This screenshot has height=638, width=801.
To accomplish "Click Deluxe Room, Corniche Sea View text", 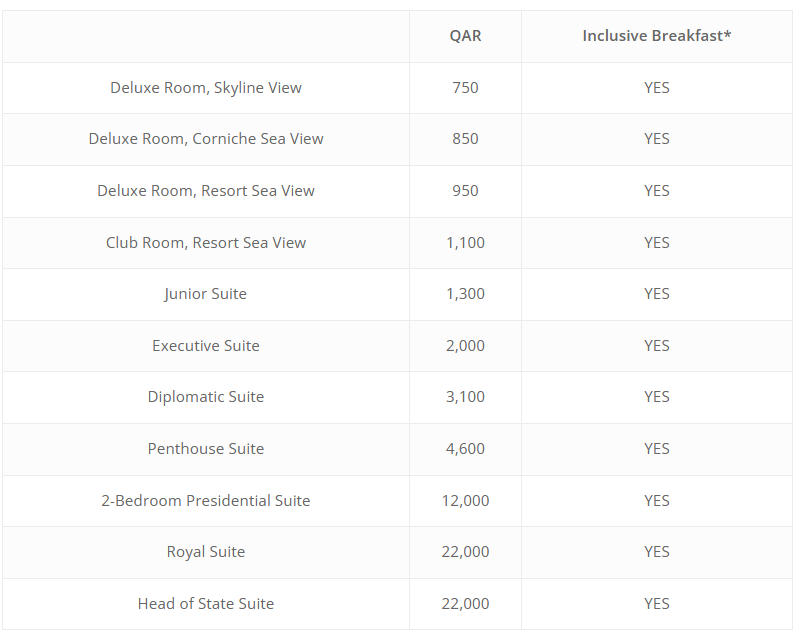I will [x=206, y=139].
